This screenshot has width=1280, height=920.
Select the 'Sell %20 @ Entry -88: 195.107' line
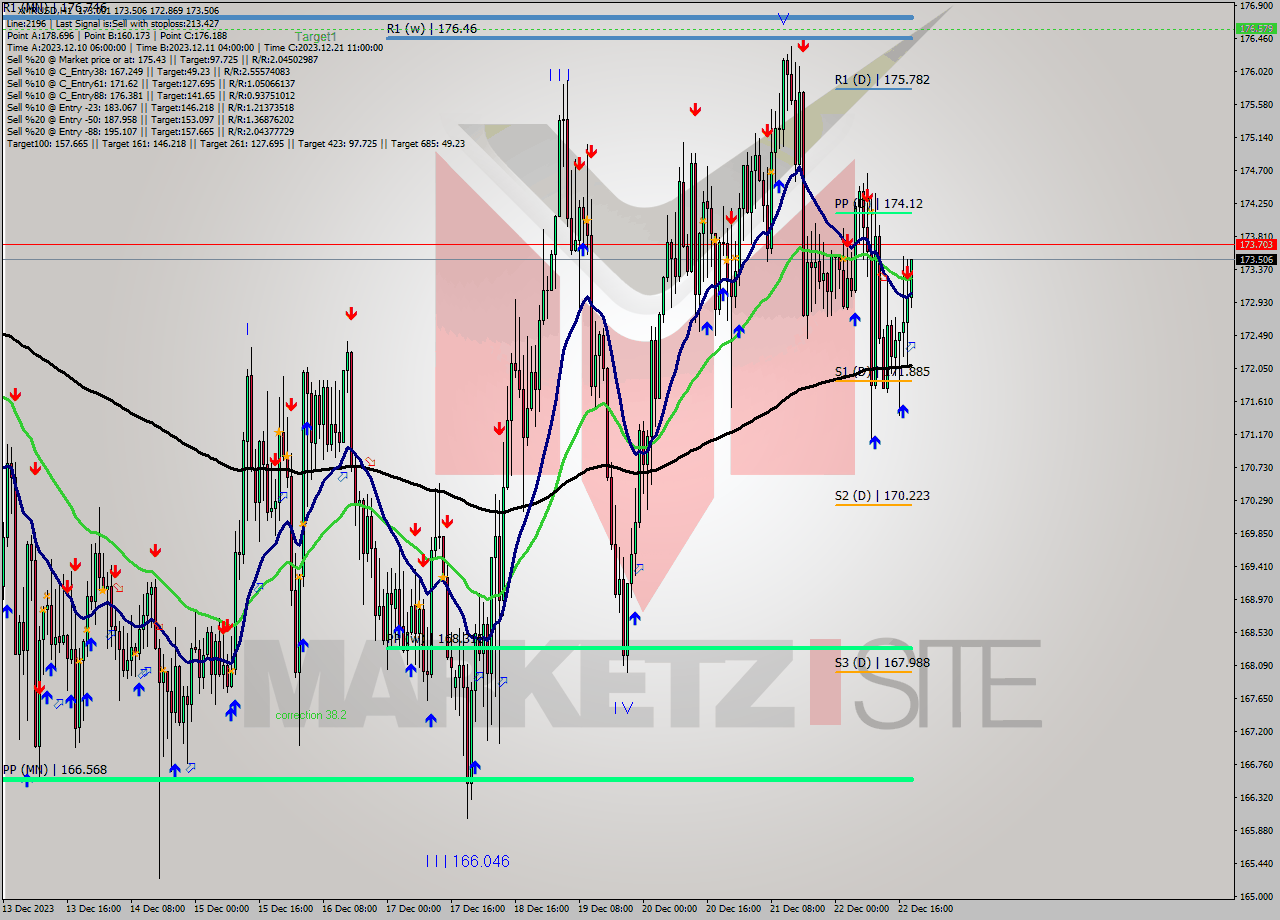(150, 131)
